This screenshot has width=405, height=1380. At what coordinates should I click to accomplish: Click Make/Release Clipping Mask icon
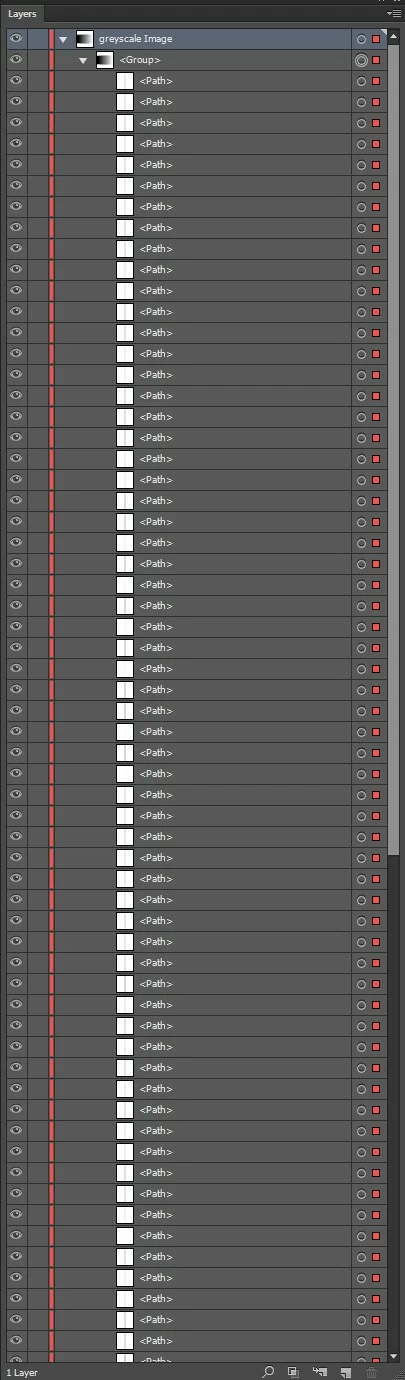pos(293,1372)
